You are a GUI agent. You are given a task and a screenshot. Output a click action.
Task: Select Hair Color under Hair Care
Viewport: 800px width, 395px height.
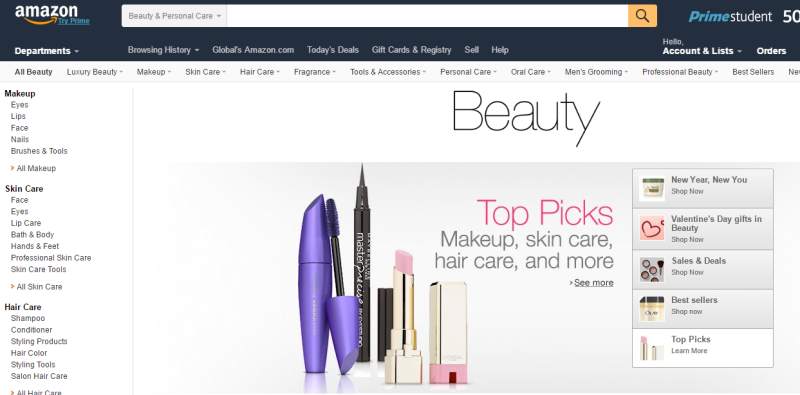[x=29, y=353]
